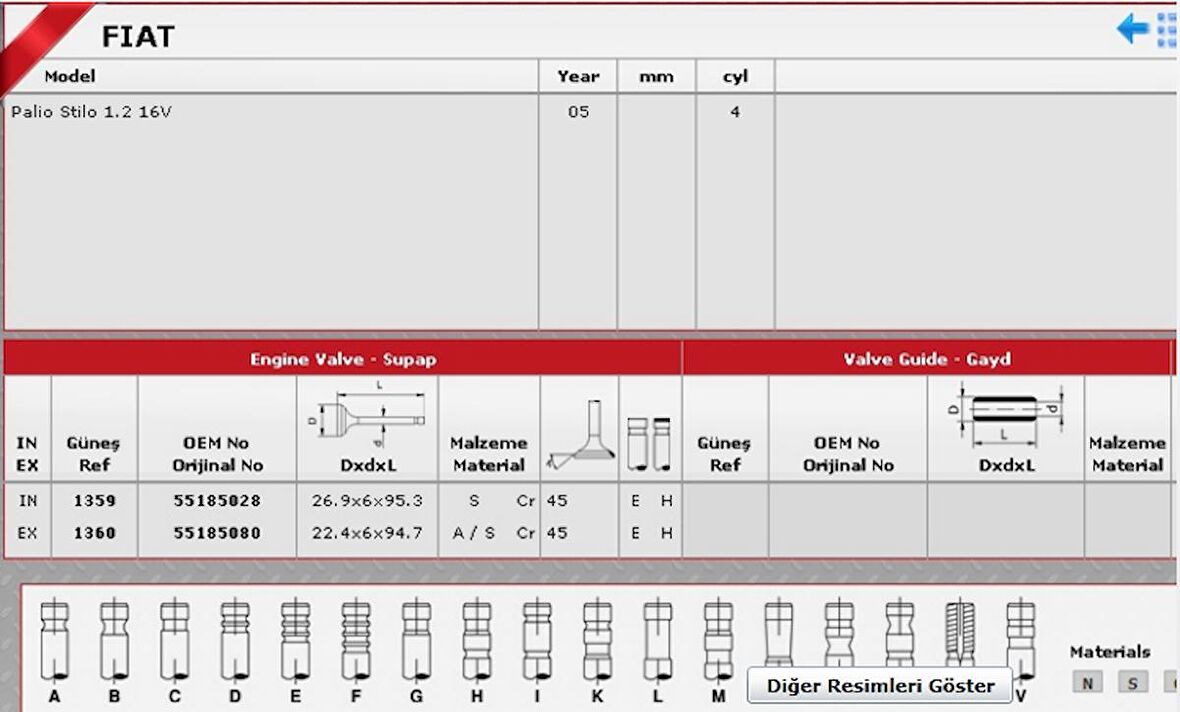Click seat angle 45 in EX row
Viewport: 1180px width, 712px height.
point(557,533)
